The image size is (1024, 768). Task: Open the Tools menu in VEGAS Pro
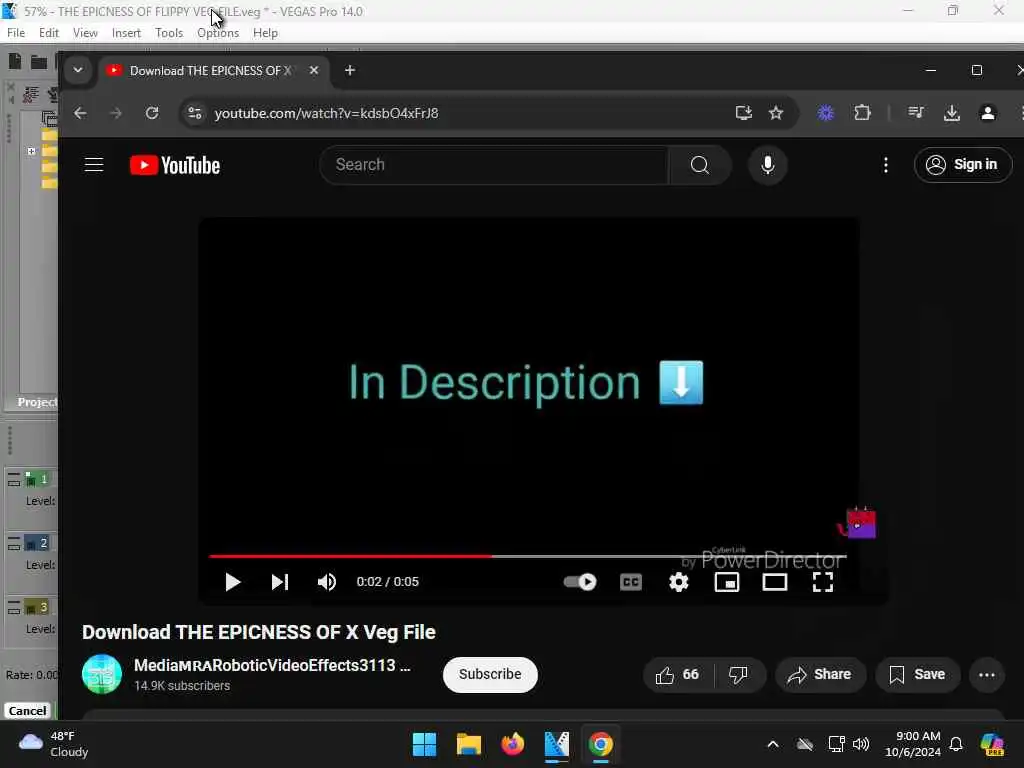pyautogui.click(x=169, y=33)
